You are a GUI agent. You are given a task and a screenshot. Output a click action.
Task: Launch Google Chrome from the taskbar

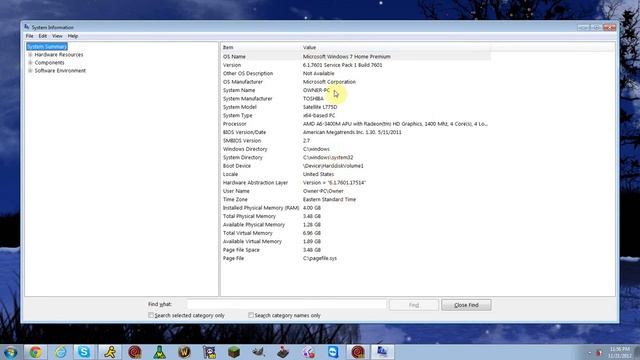(x=36, y=352)
